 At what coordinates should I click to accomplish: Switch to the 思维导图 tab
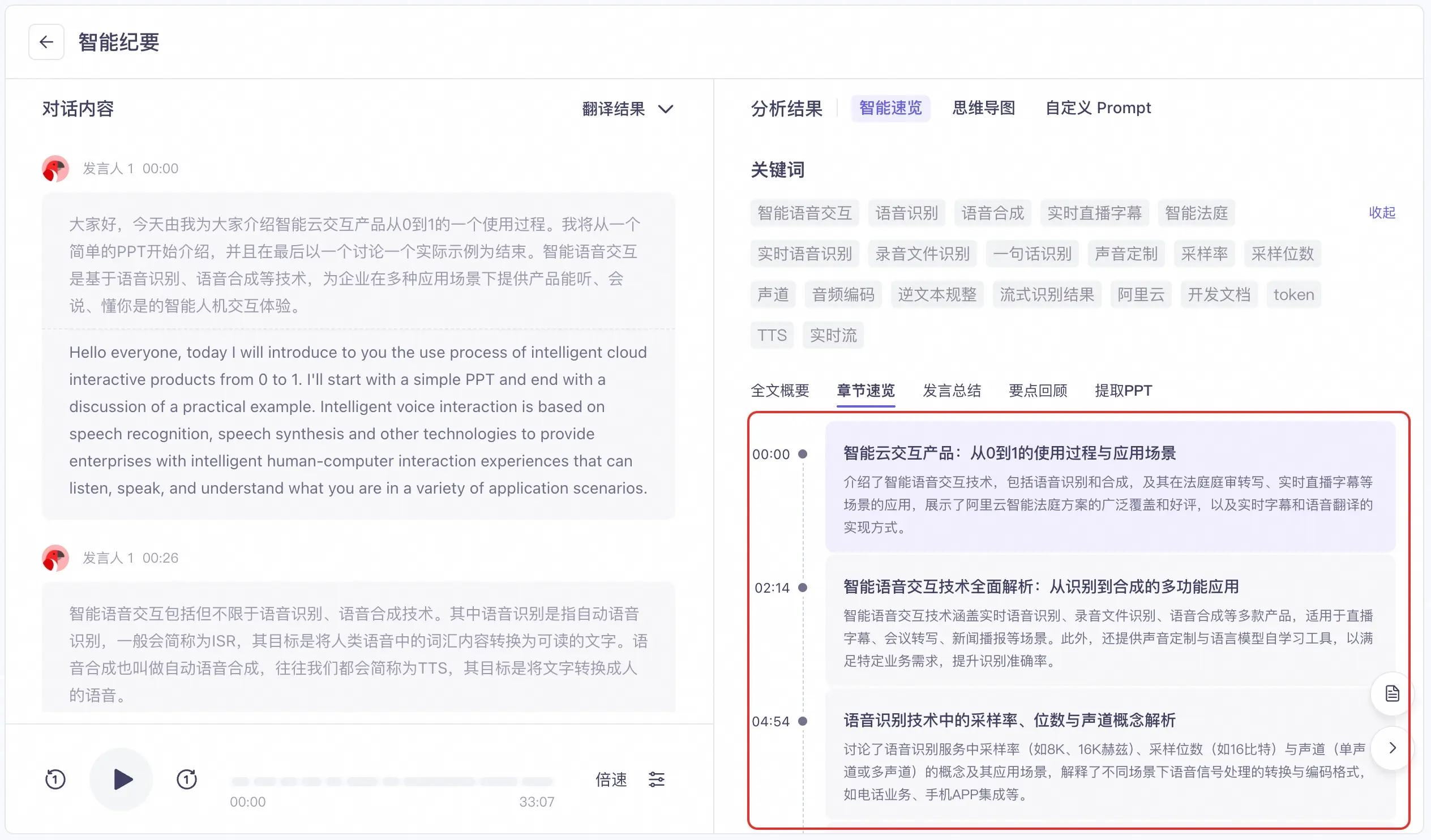tap(983, 108)
